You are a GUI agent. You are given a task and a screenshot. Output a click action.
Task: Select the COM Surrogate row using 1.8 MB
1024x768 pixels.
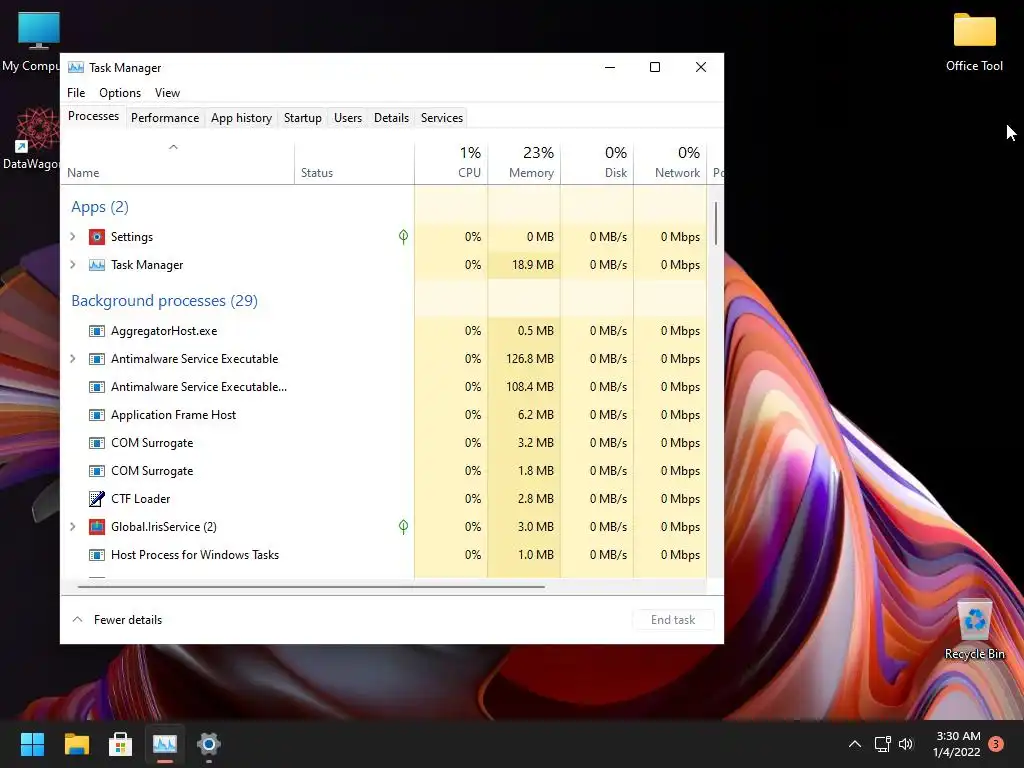pyautogui.click(x=384, y=472)
